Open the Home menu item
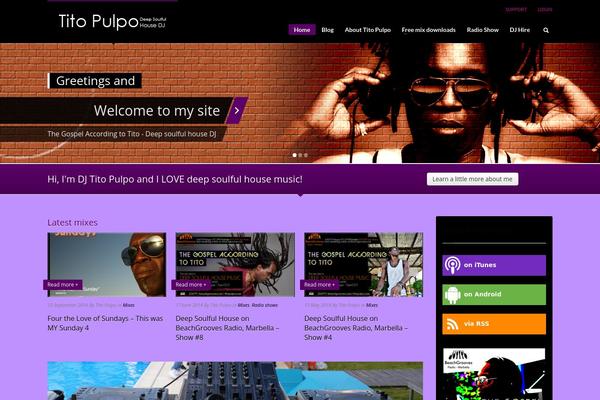Viewport: 600px width, 400px height. tap(302, 30)
